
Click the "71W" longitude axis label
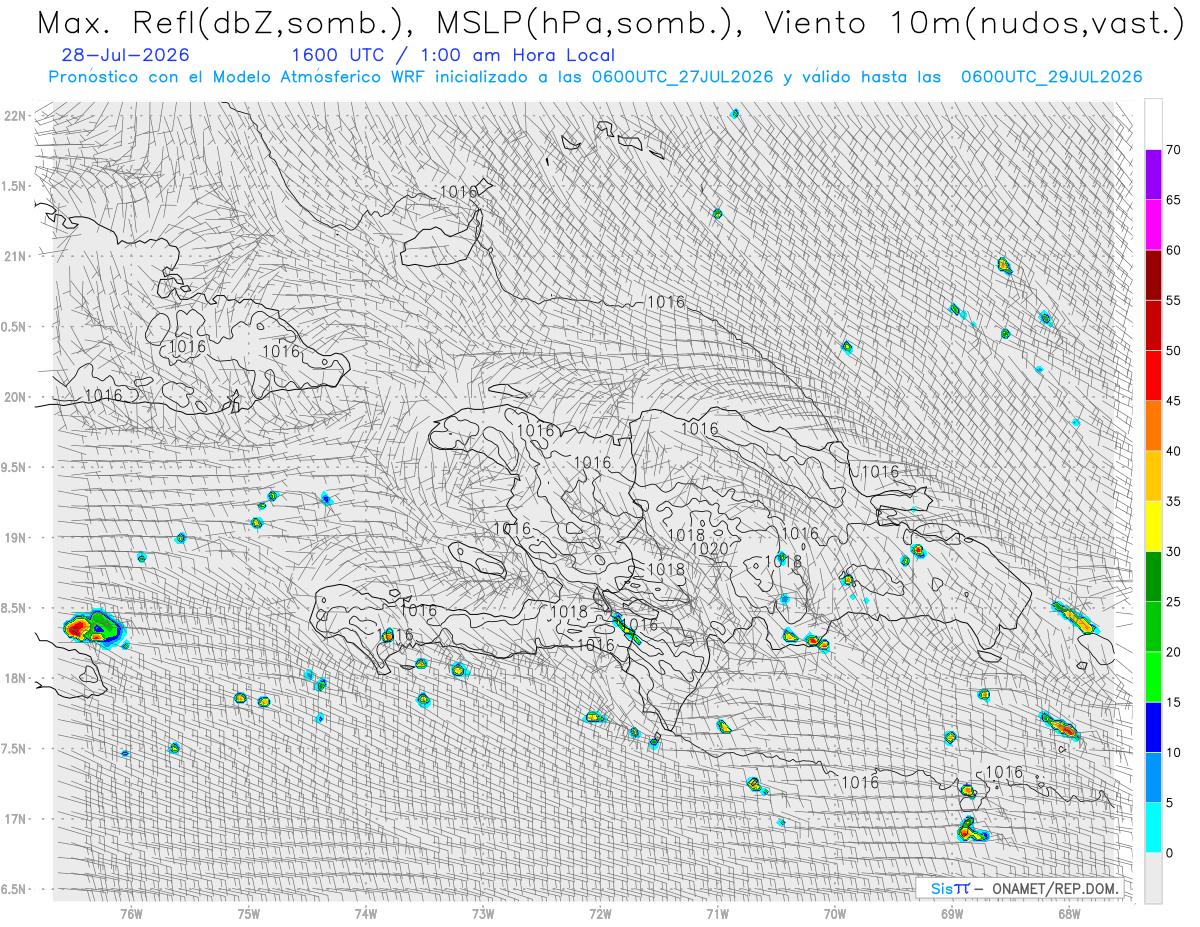click(717, 913)
